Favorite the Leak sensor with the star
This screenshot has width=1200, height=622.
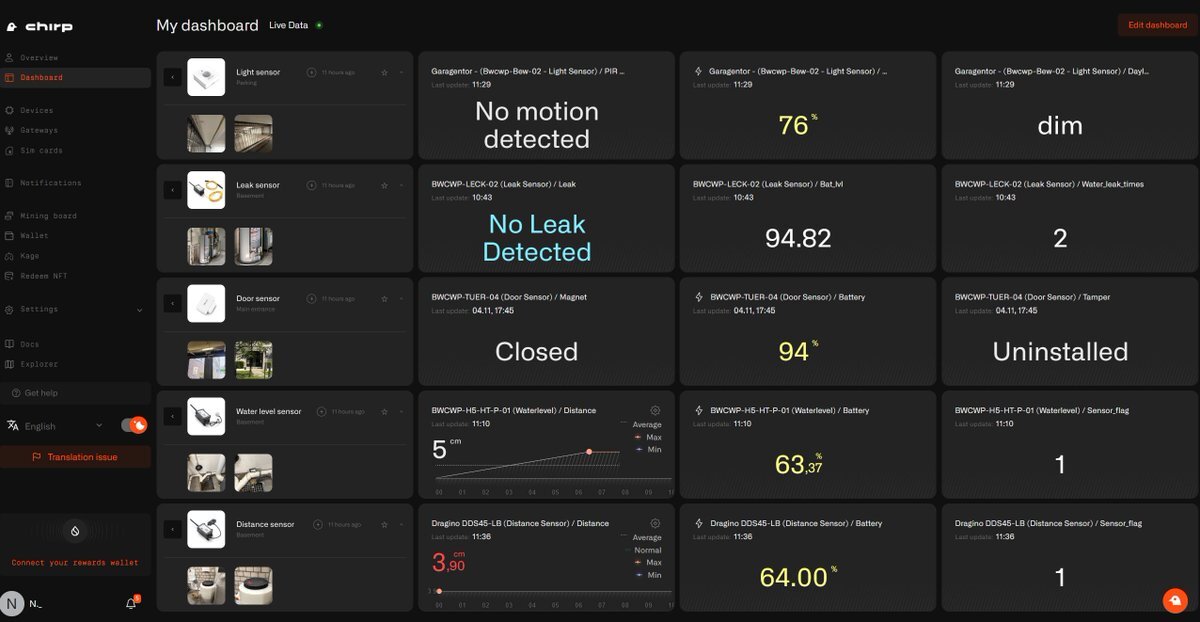point(384,185)
